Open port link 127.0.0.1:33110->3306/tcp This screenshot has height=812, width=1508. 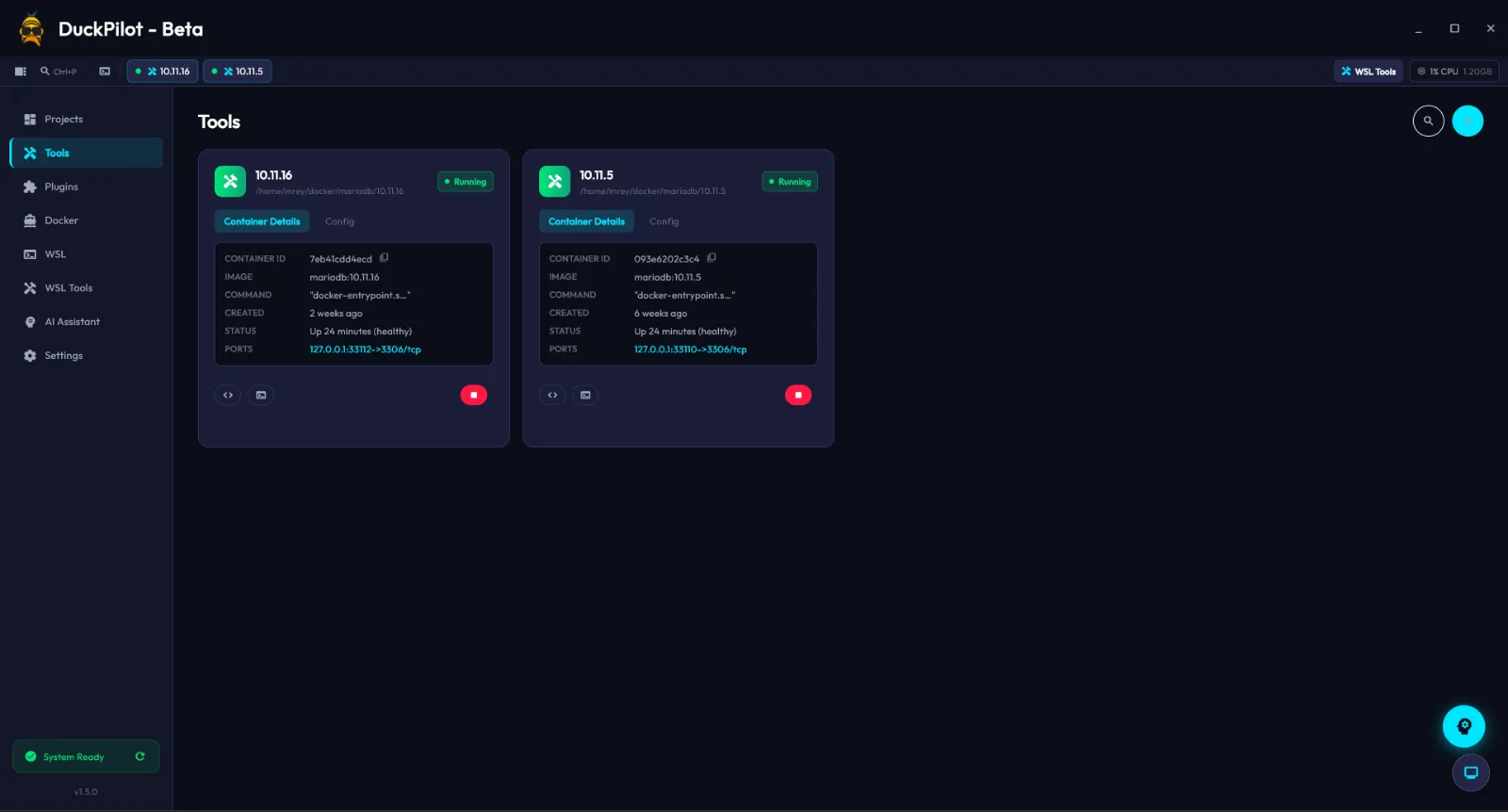pos(690,349)
